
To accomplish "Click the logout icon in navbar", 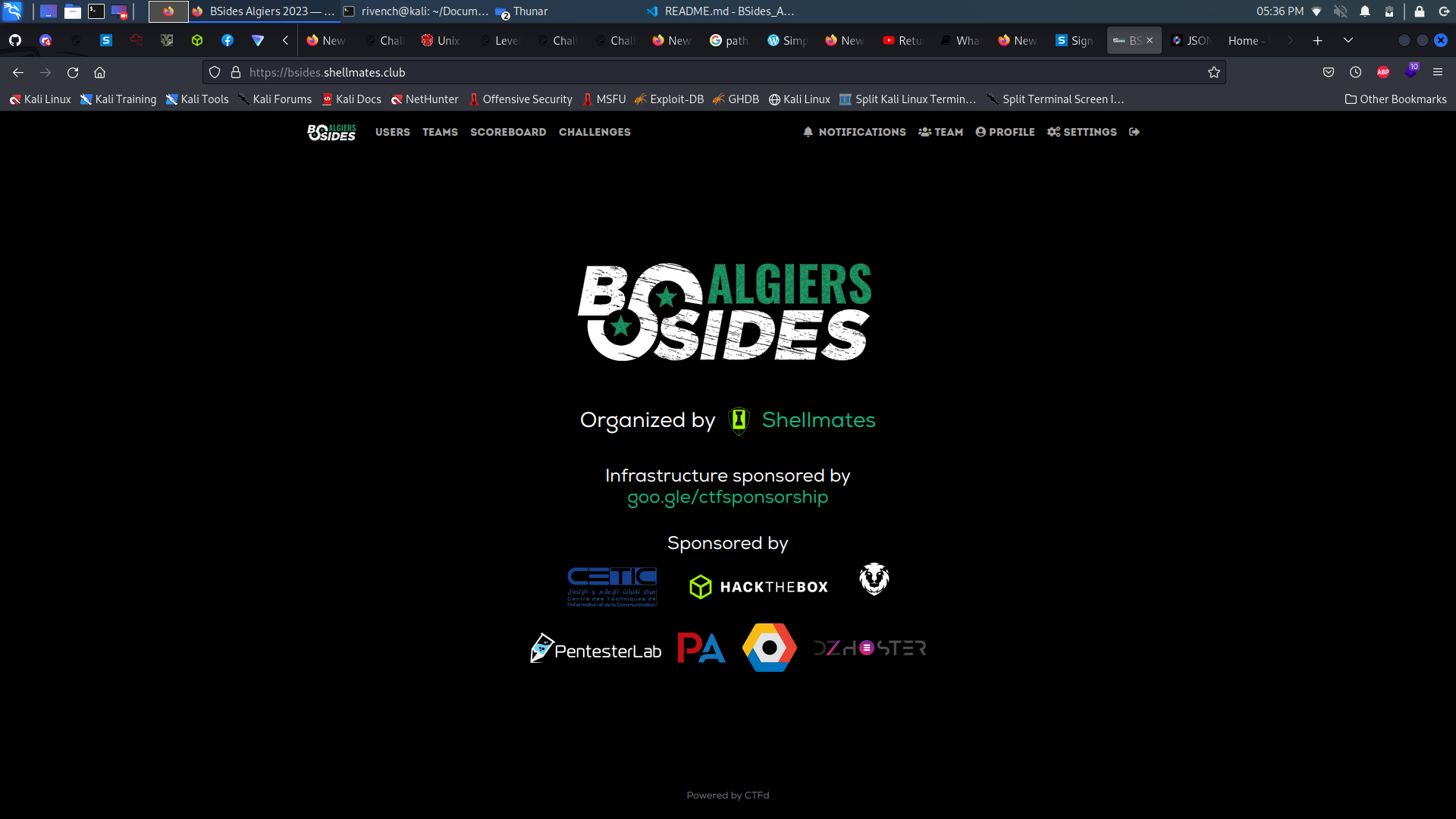I will 1134,132.
